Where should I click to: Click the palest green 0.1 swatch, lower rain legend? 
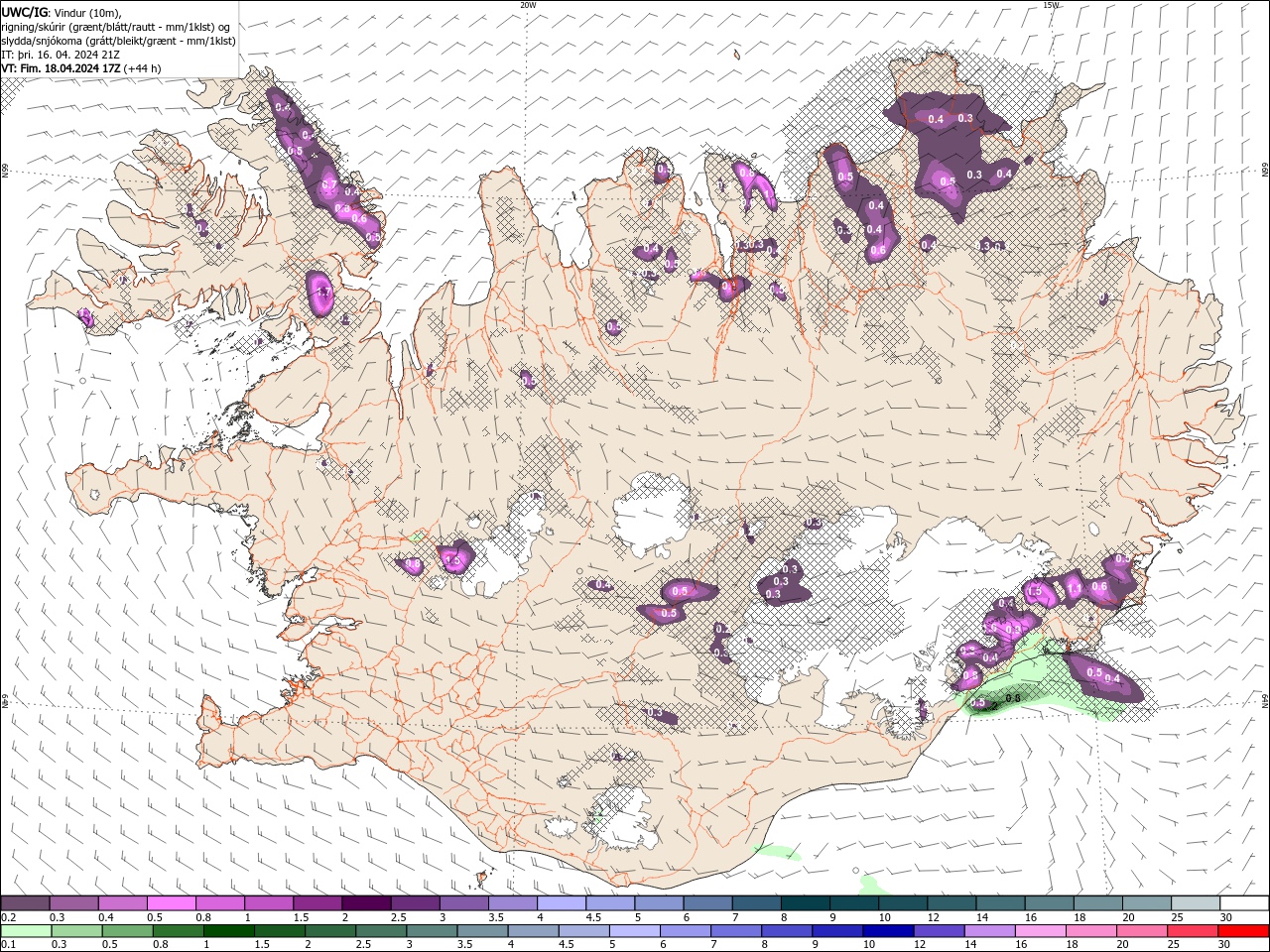click(x=26, y=931)
